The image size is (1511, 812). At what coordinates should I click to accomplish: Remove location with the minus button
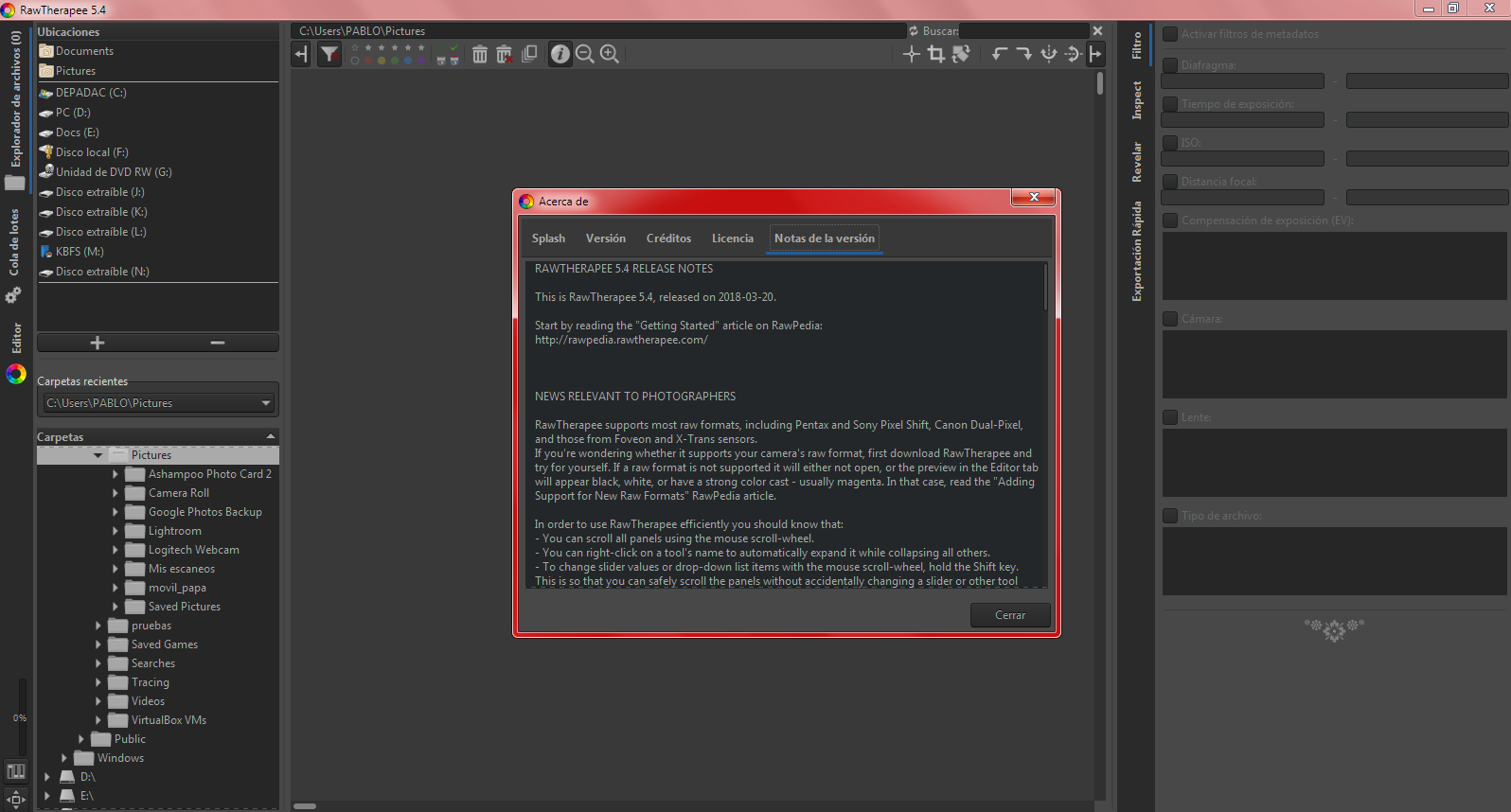pos(218,343)
